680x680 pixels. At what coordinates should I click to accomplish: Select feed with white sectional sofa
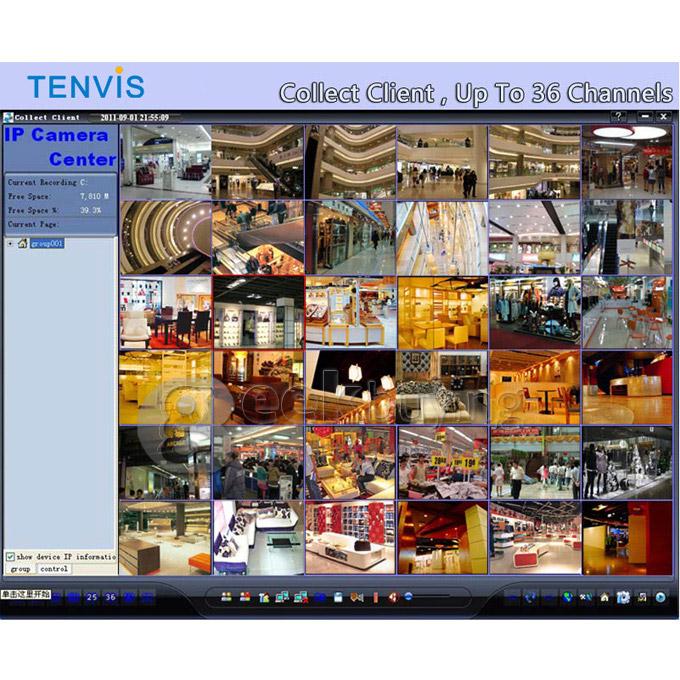pyautogui.click(x=258, y=538)
